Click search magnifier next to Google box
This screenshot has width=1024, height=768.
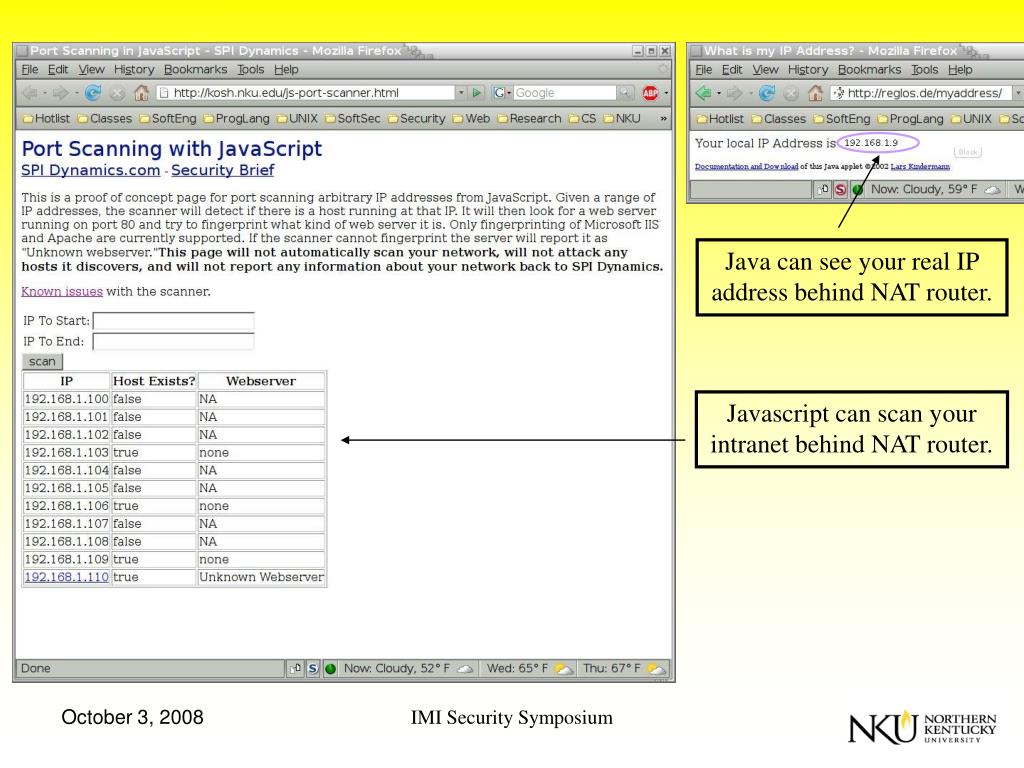625,93
